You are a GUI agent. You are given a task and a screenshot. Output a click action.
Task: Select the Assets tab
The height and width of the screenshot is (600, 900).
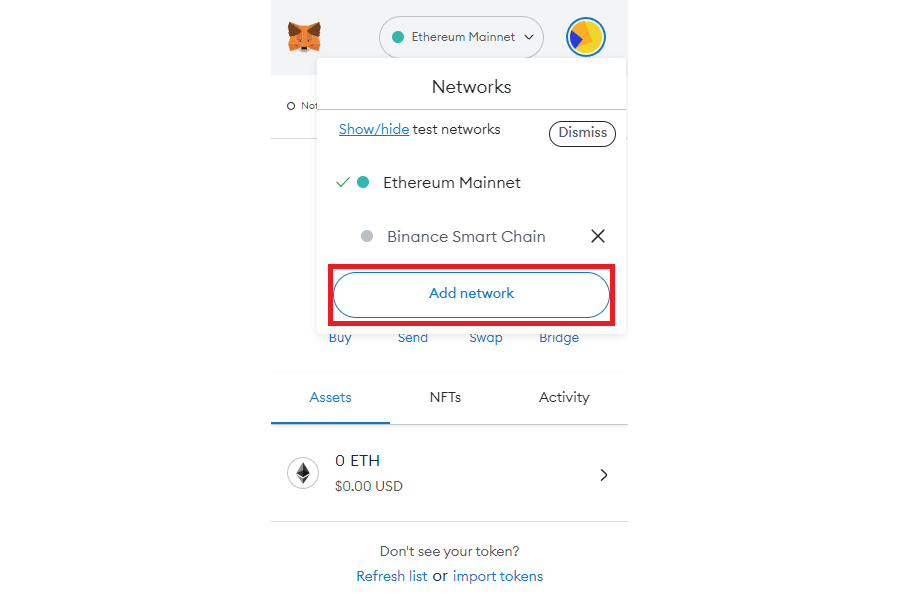331,397
